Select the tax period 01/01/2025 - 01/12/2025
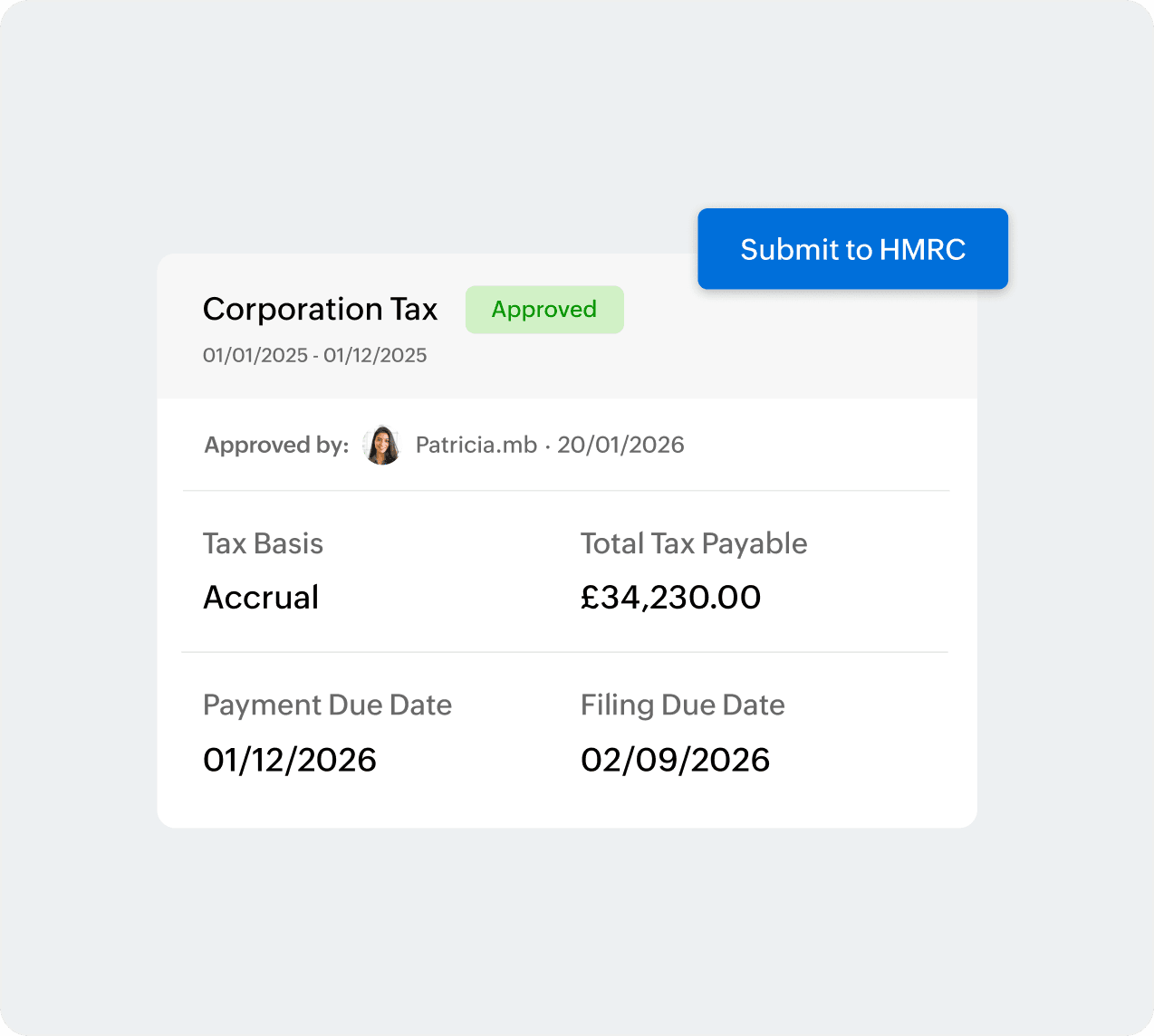This screenshot has height=1036, width=1154. pos(314,355)
